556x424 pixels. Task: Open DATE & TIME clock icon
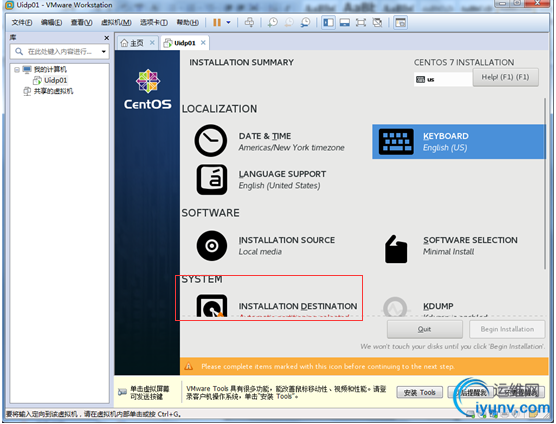click(211, 141)
